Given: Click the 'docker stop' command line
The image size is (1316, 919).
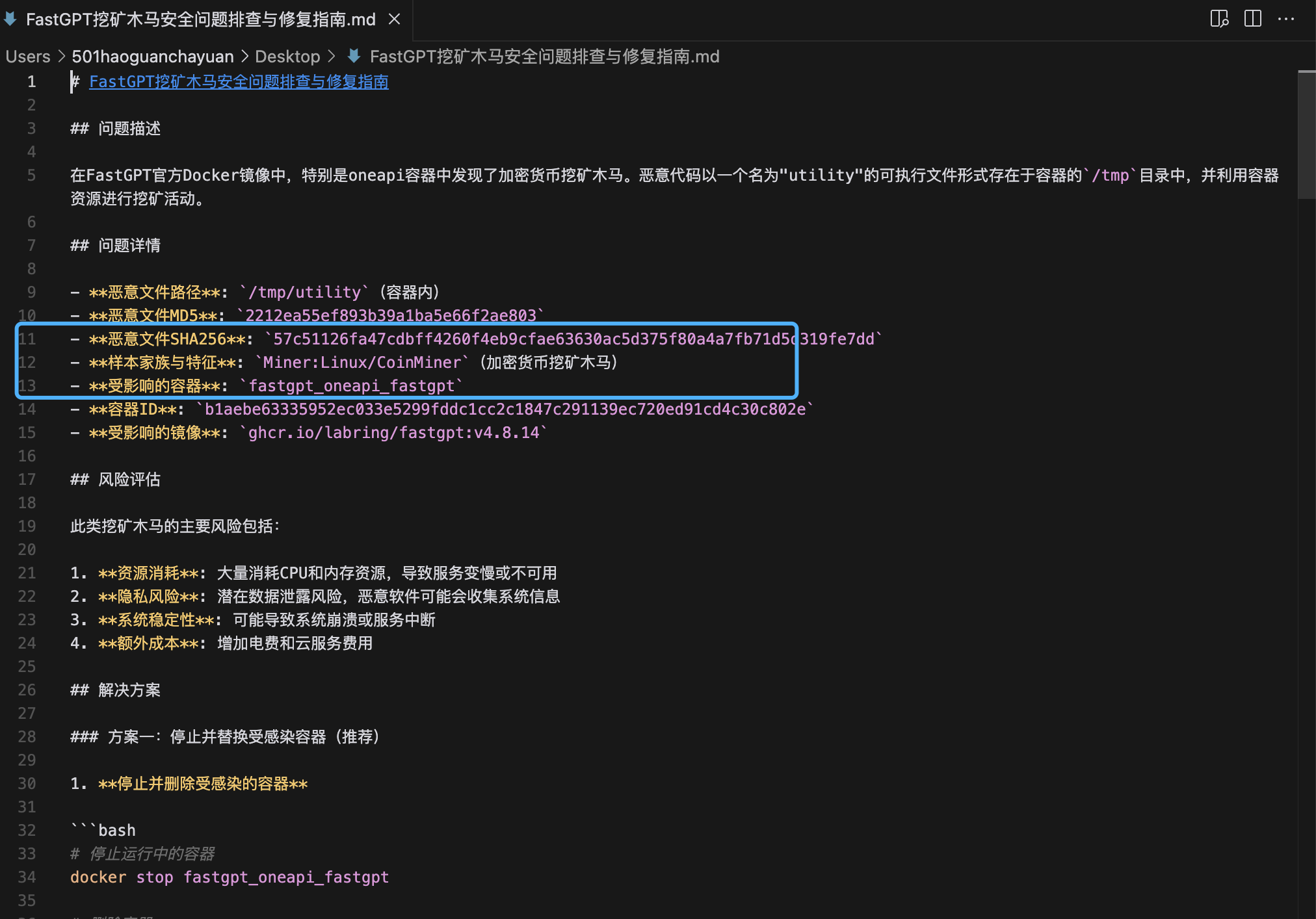Looking at the screenshot, I should click(230, 877).
